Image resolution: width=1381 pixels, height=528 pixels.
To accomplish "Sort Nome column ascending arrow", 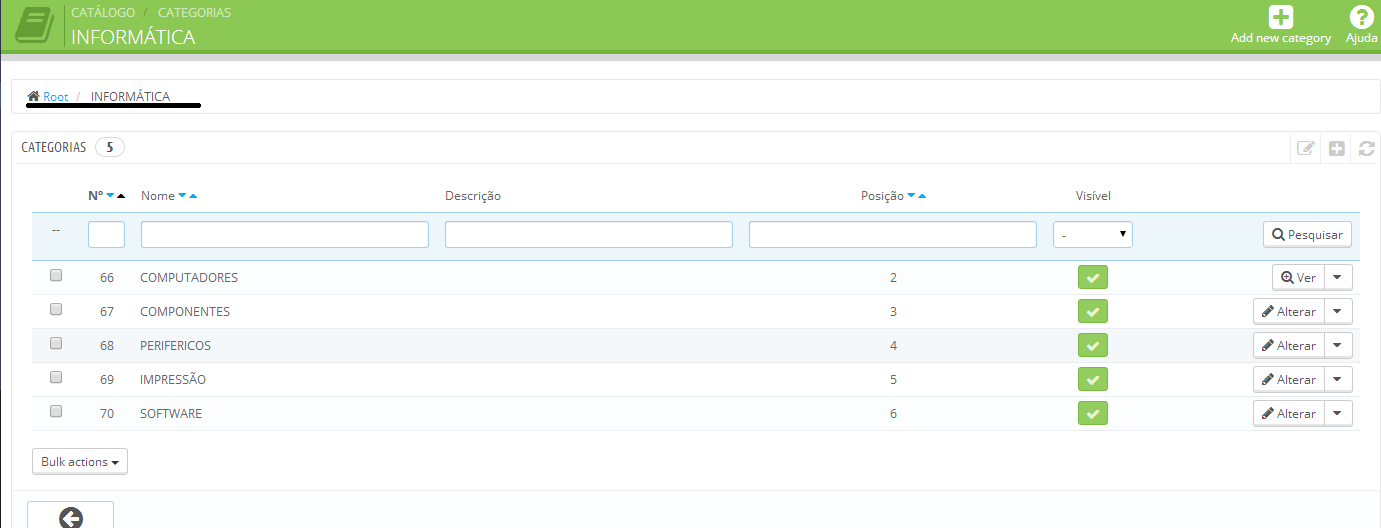I will pos(193,196).
